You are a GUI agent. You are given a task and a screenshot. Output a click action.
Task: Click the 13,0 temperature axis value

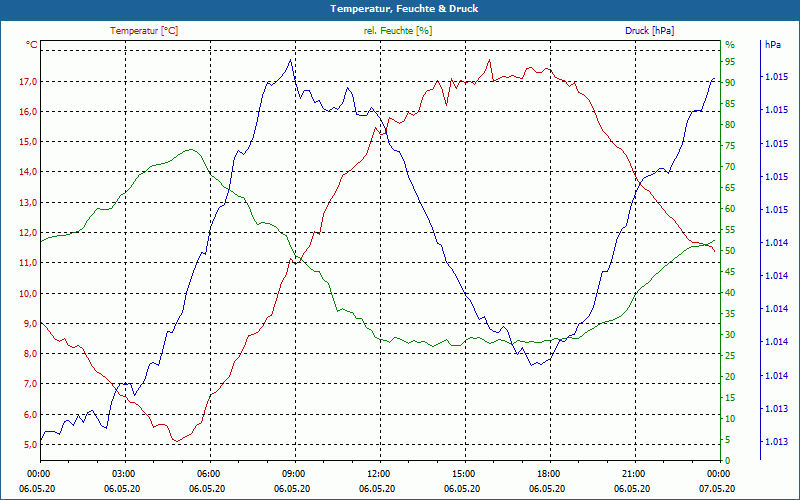pos(28,203)
